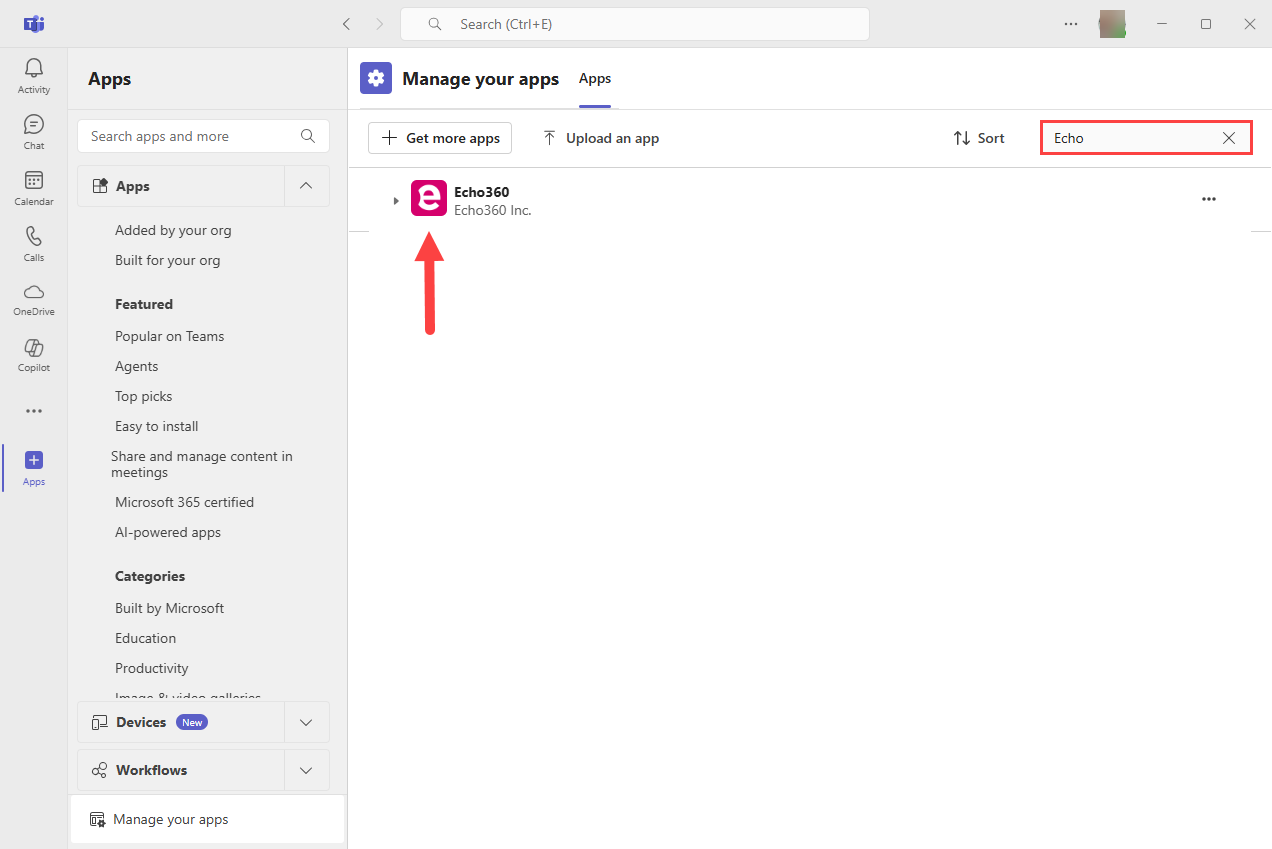Click the Categories heading

(x=150, y=576)
